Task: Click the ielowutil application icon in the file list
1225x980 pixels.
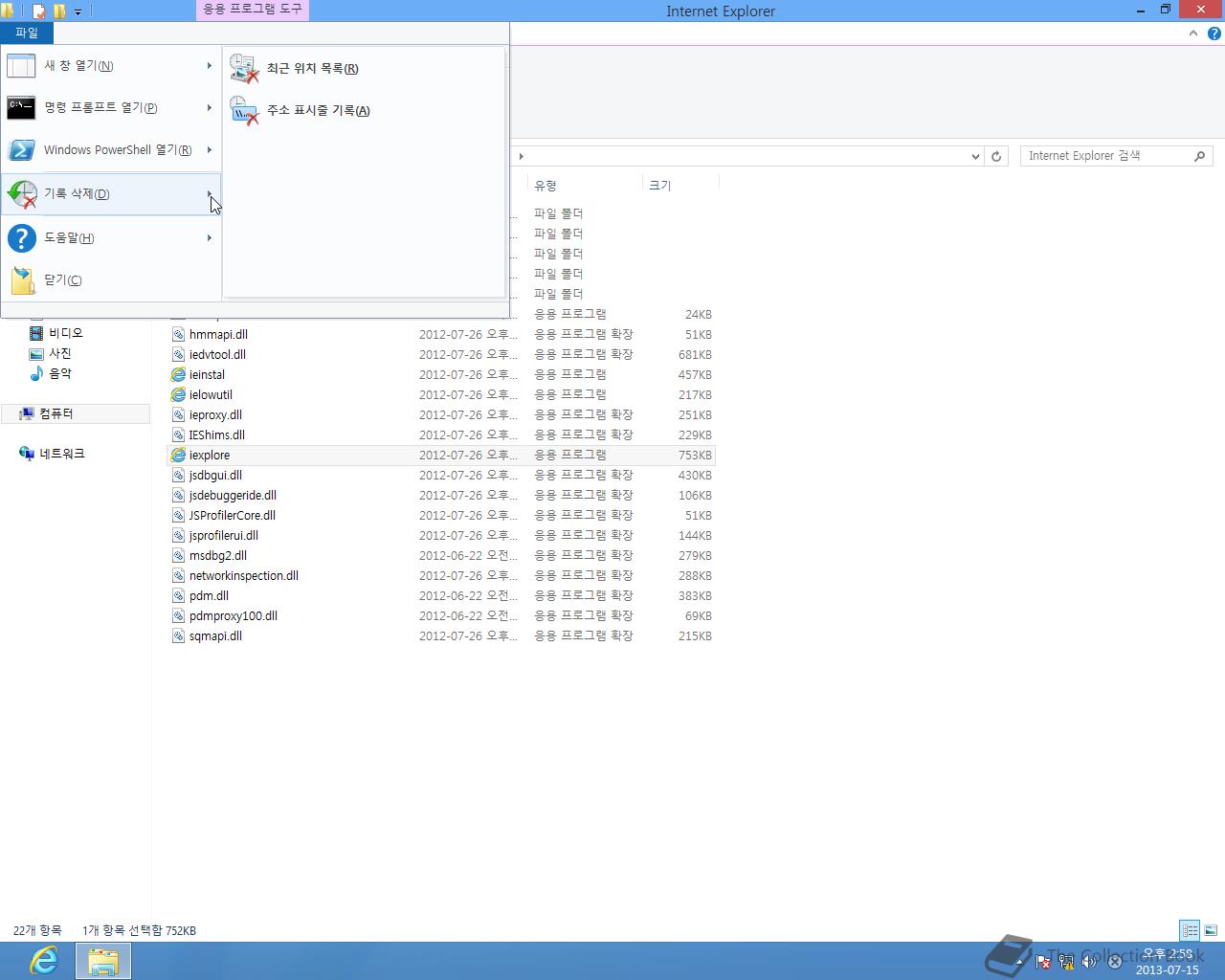Action: pyautogui.click(x=178, y=395)
